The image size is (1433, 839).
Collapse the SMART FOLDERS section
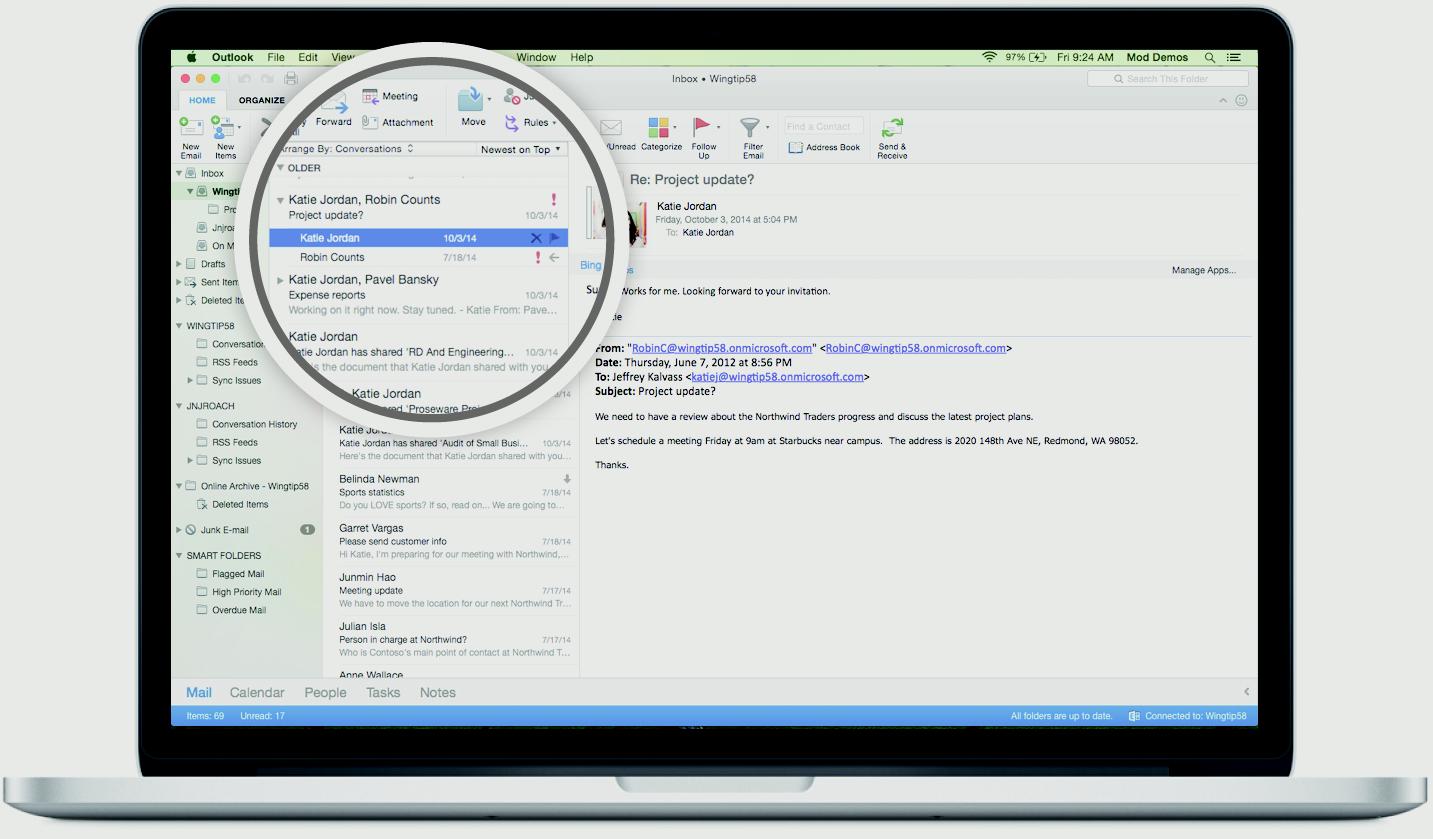pyautogui.click(x=179, y=556)
